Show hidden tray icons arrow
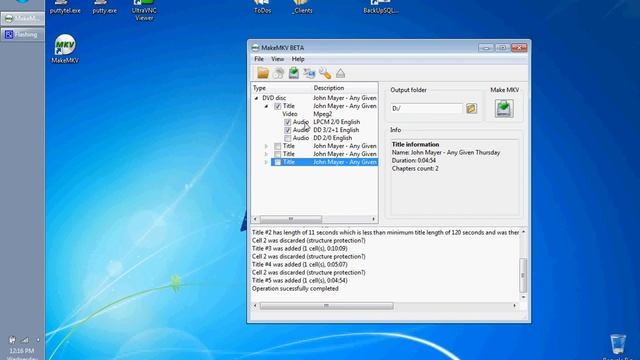Viewport: 640px width, 360px height. 38,340
